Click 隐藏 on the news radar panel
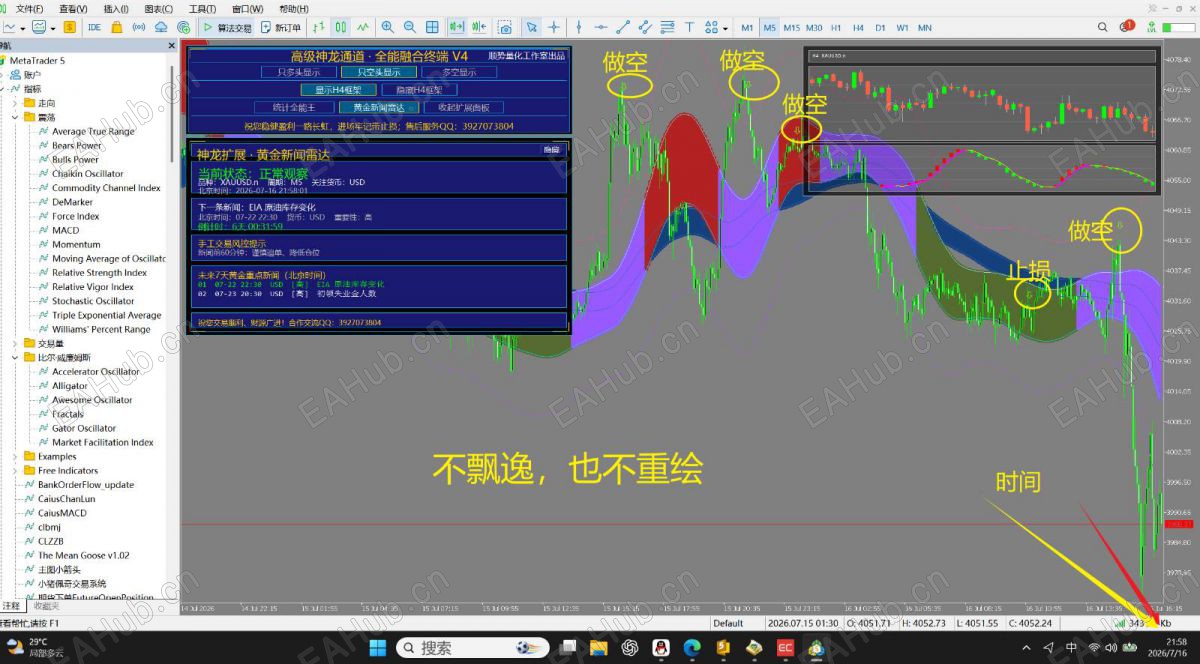The width and height of the screenshot is (1200, 664). click(551, 150)
